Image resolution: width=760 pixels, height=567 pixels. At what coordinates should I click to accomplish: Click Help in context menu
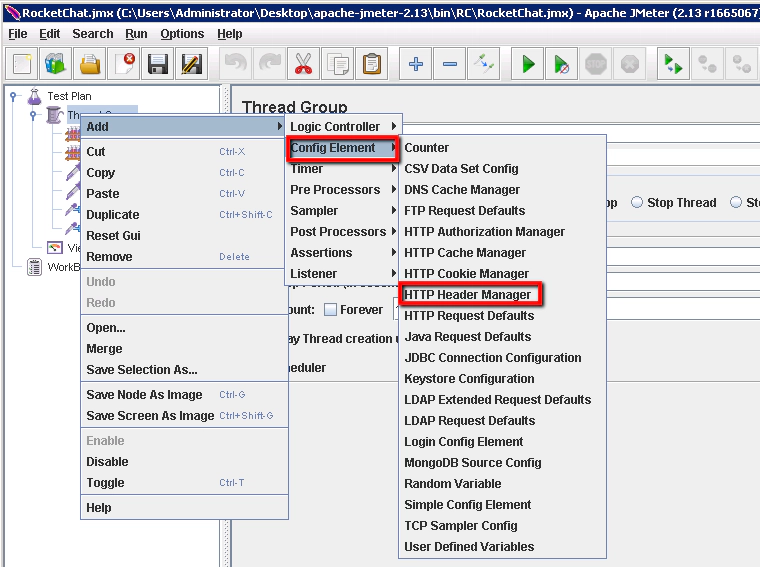(184, 508)
